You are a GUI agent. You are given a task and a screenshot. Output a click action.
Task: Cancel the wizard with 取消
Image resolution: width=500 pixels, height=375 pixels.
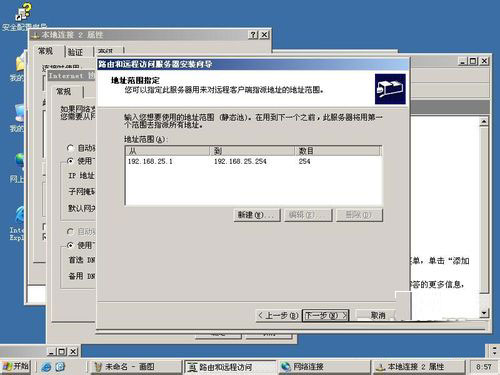375,315
